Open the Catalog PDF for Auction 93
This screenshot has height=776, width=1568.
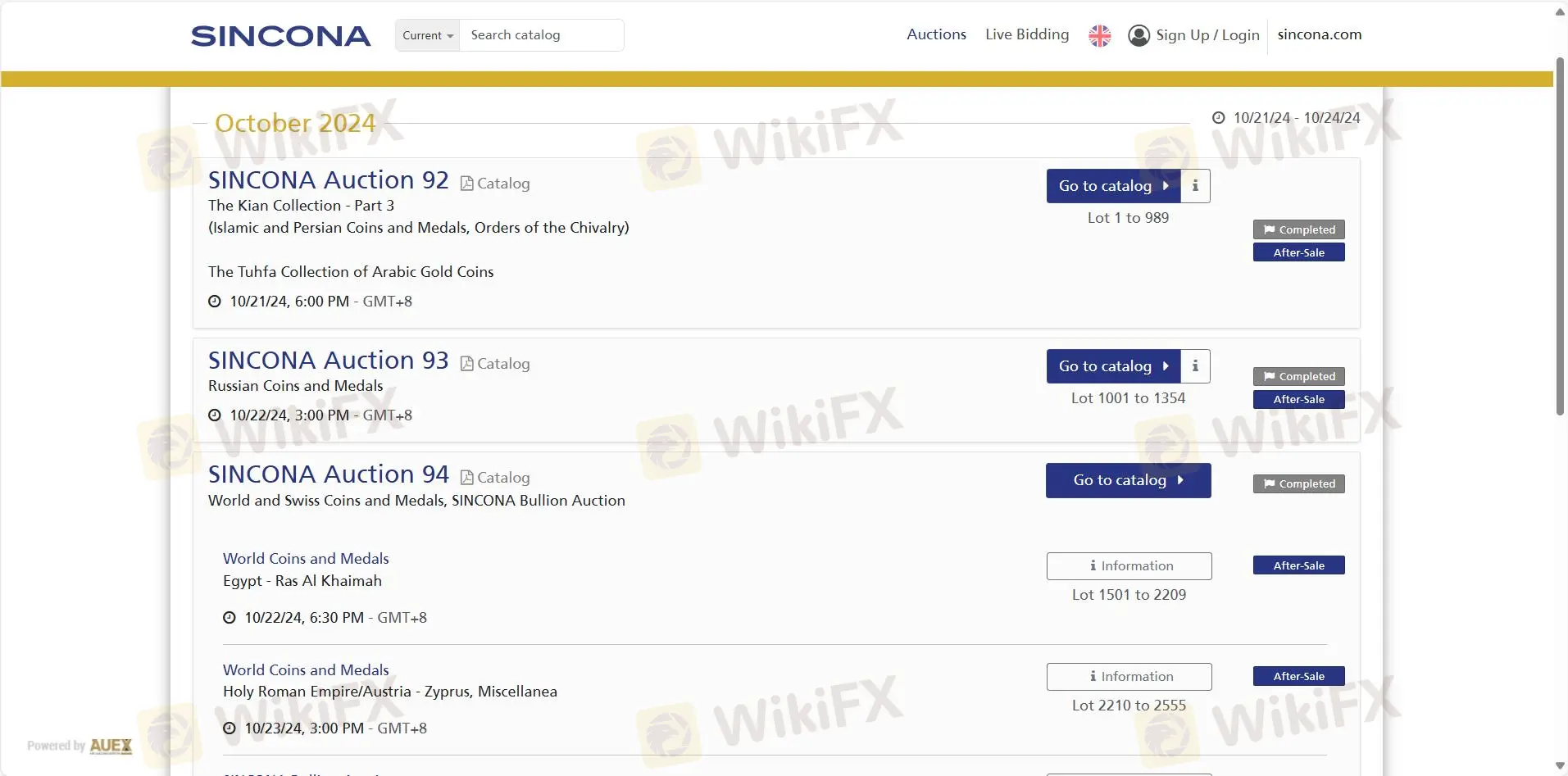pos(495,364)
